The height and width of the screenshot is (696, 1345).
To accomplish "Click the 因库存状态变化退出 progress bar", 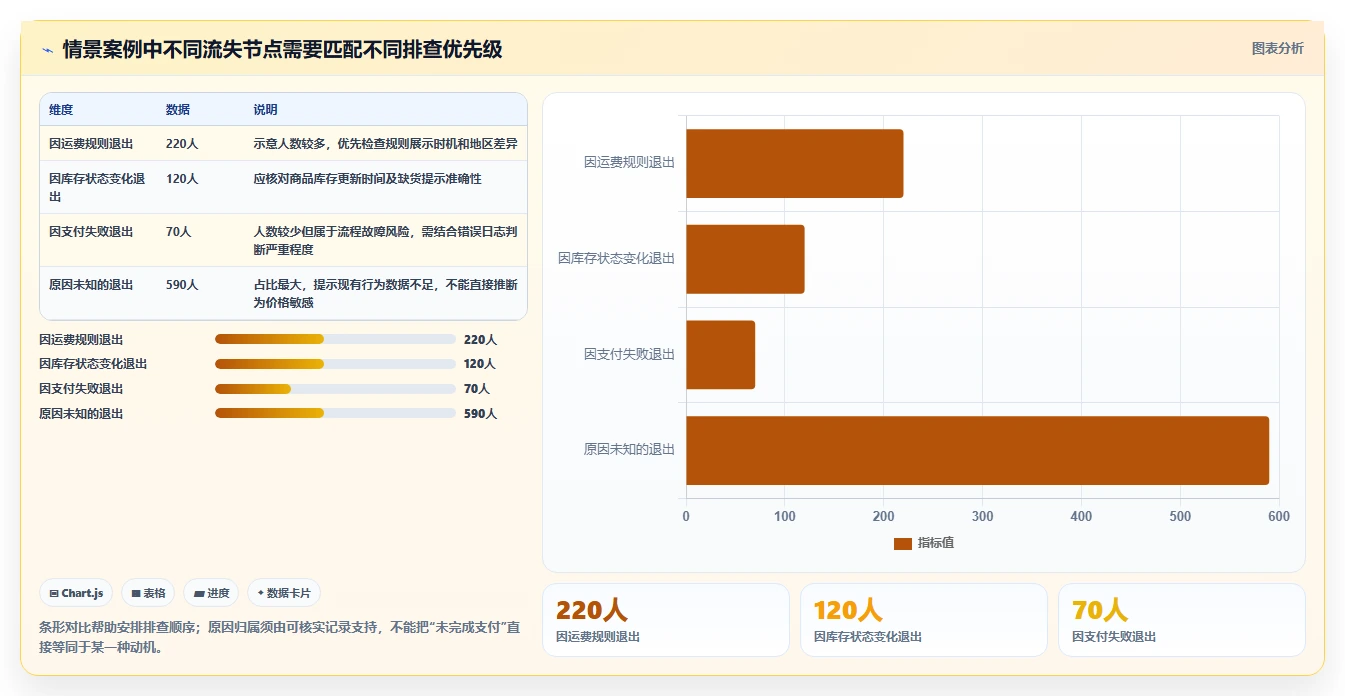I will click(x=335, y=364).
